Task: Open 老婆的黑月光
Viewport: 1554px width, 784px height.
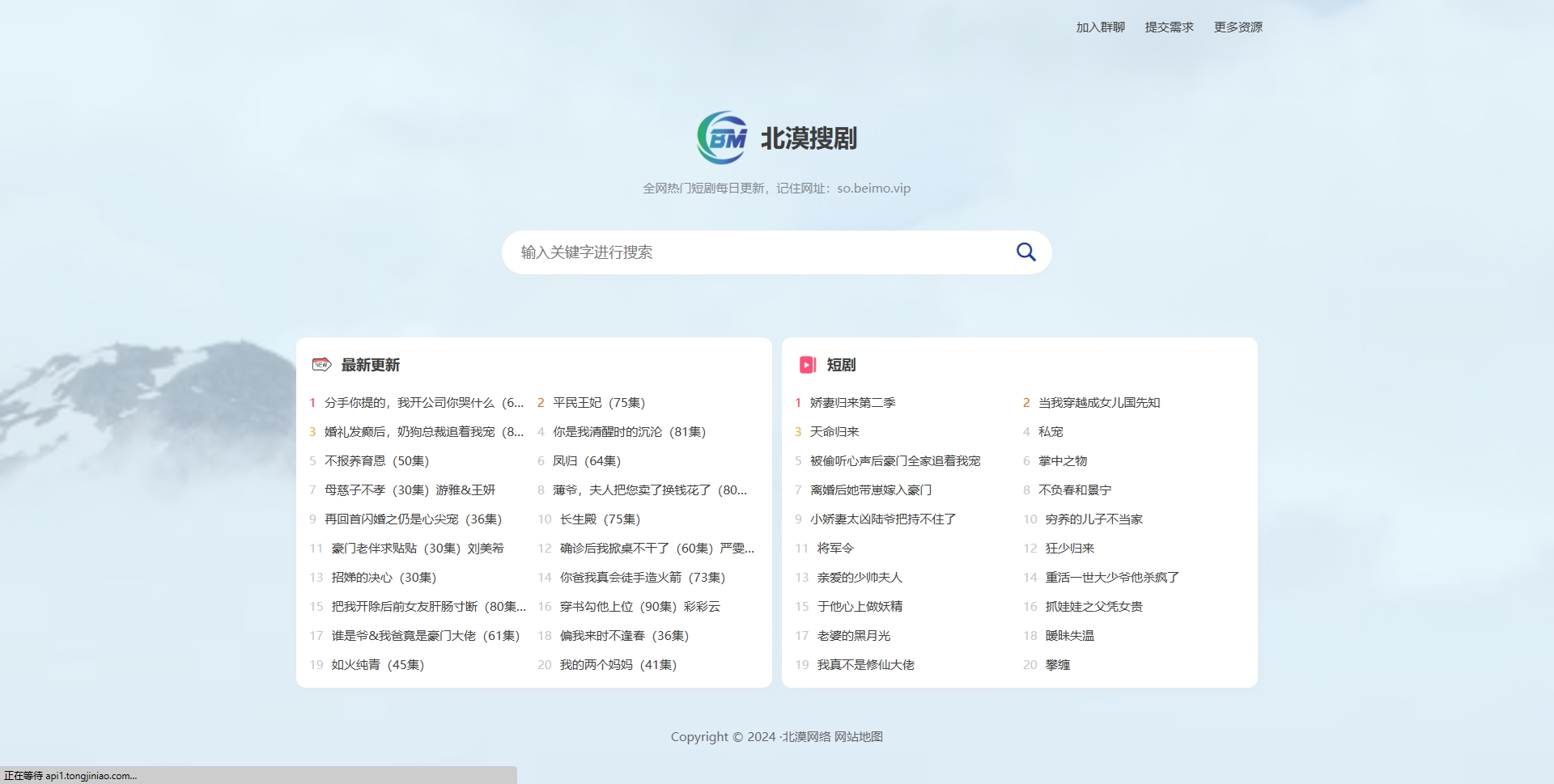Action: [853, 635]
